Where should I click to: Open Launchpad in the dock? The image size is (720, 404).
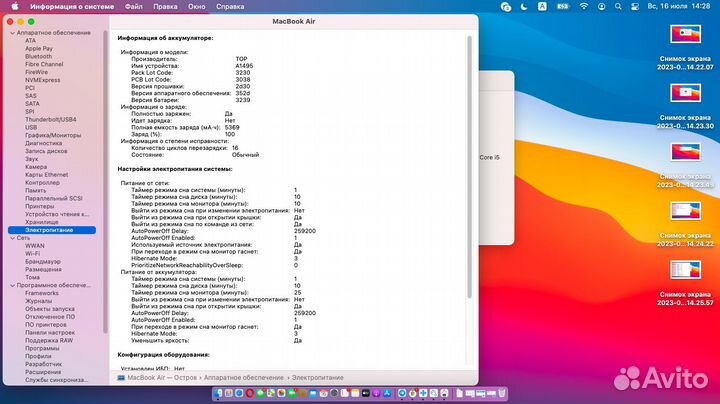click(x=228, y=393)
